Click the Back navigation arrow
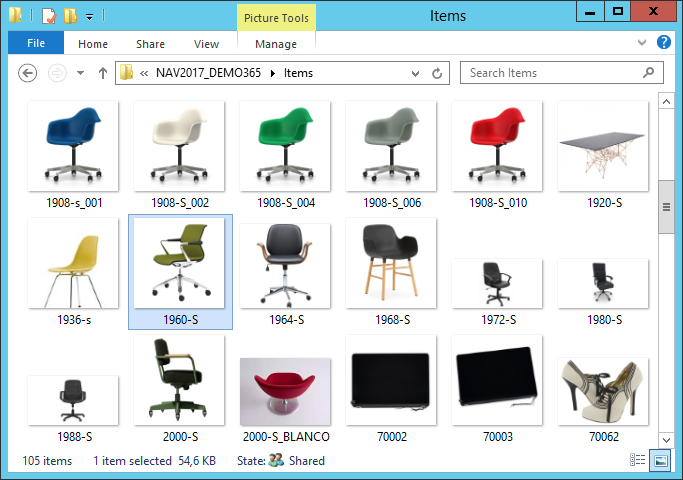The height and width of the screenshot is (480, 683). coord(27,73)
